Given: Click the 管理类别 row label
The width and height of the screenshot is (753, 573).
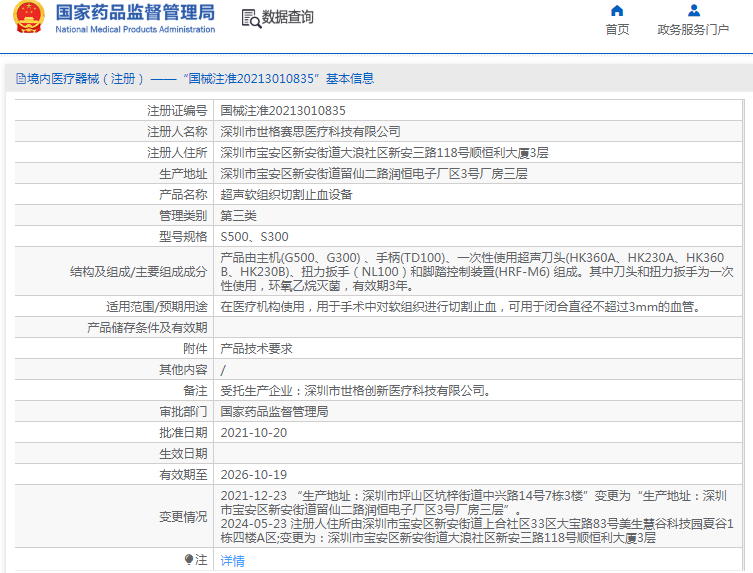Looking at the screenshot, I should coord(183,216).
